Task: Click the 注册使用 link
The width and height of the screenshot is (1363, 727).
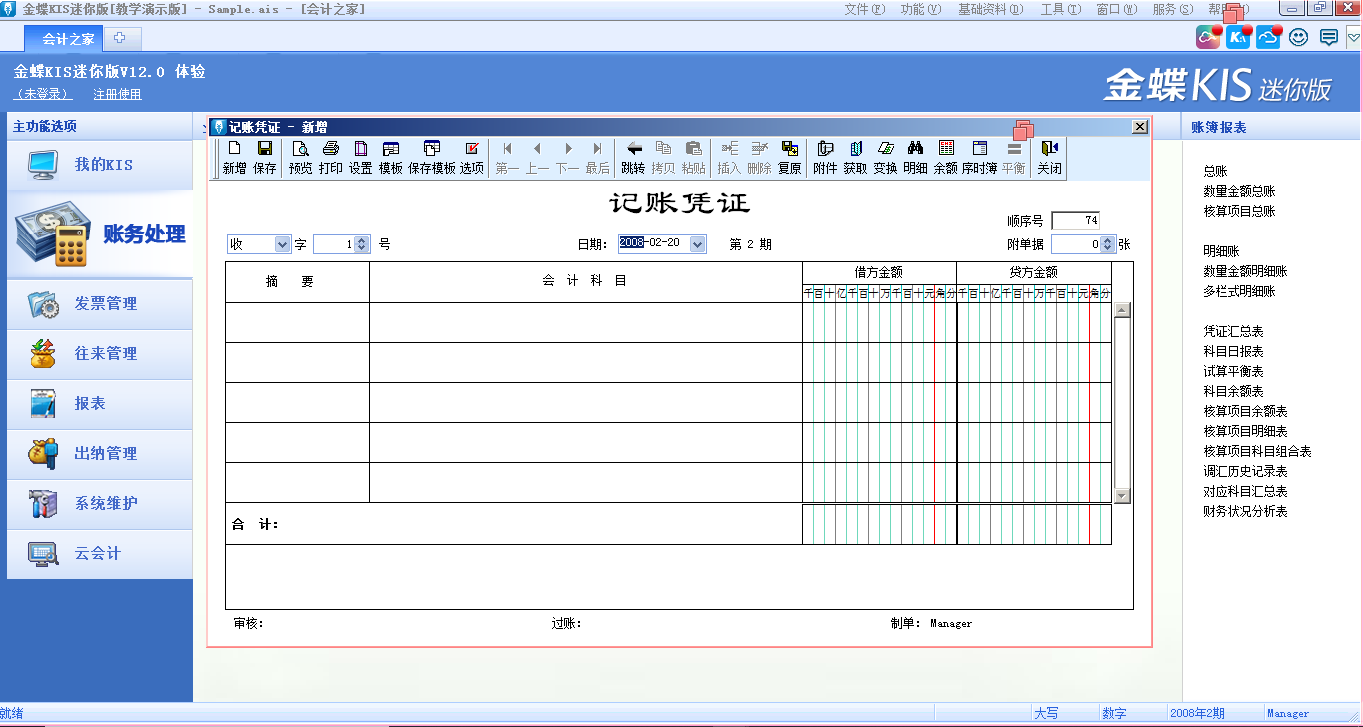Action: (117, 95)
